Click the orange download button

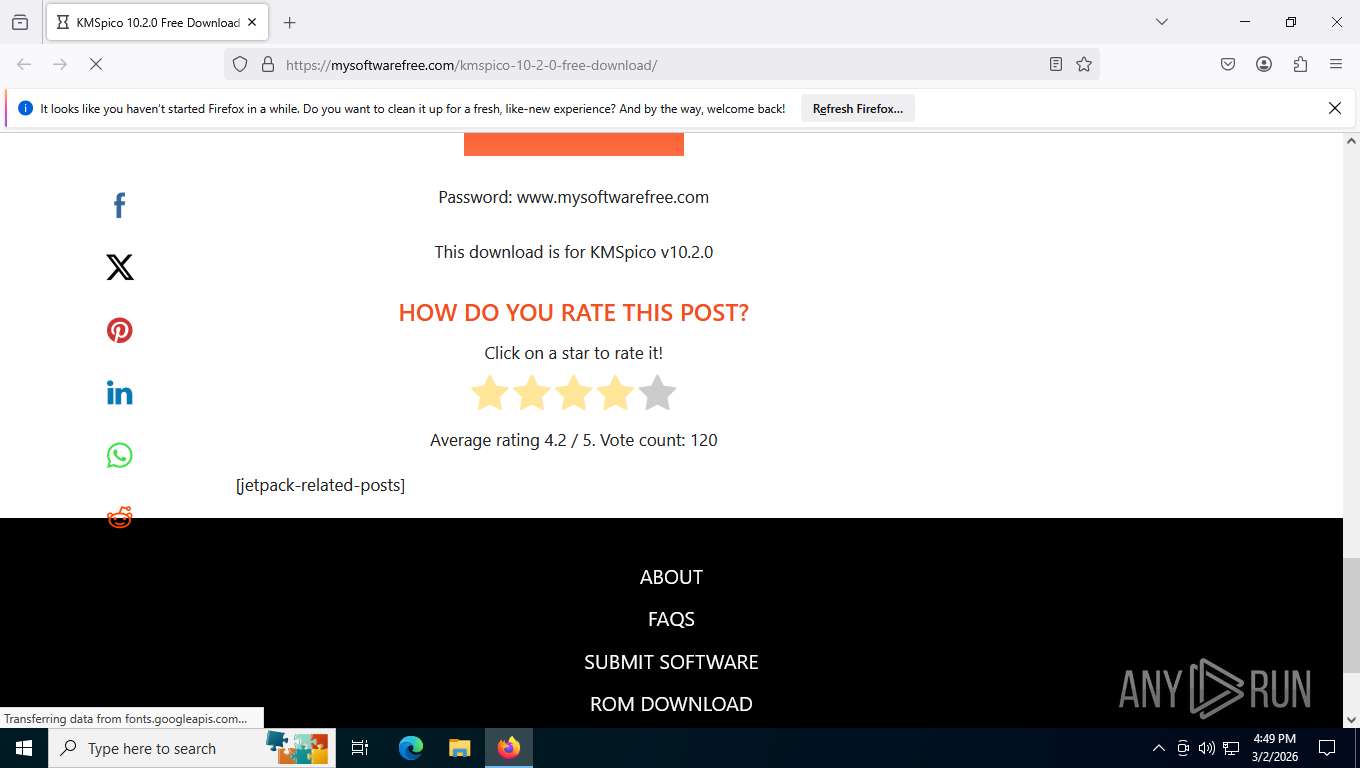coord(574,144)
